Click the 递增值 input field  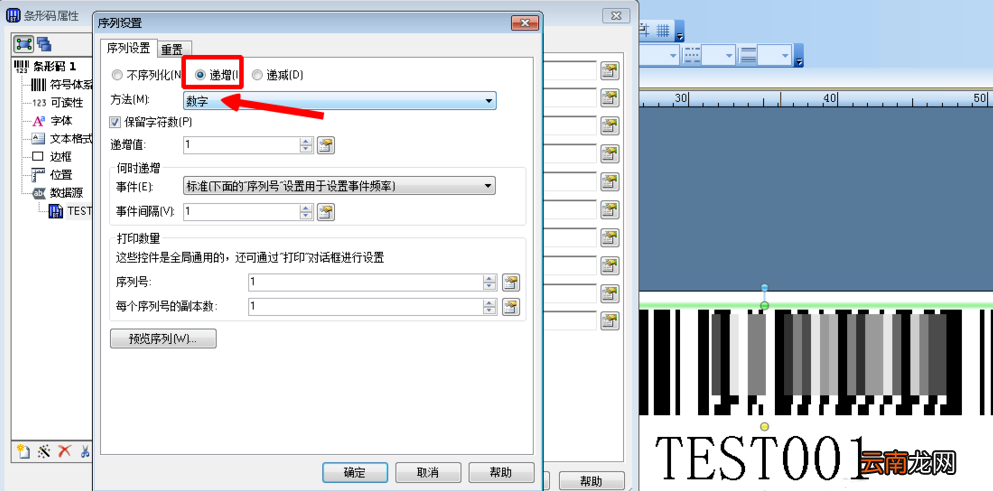(x=241, y=145)
